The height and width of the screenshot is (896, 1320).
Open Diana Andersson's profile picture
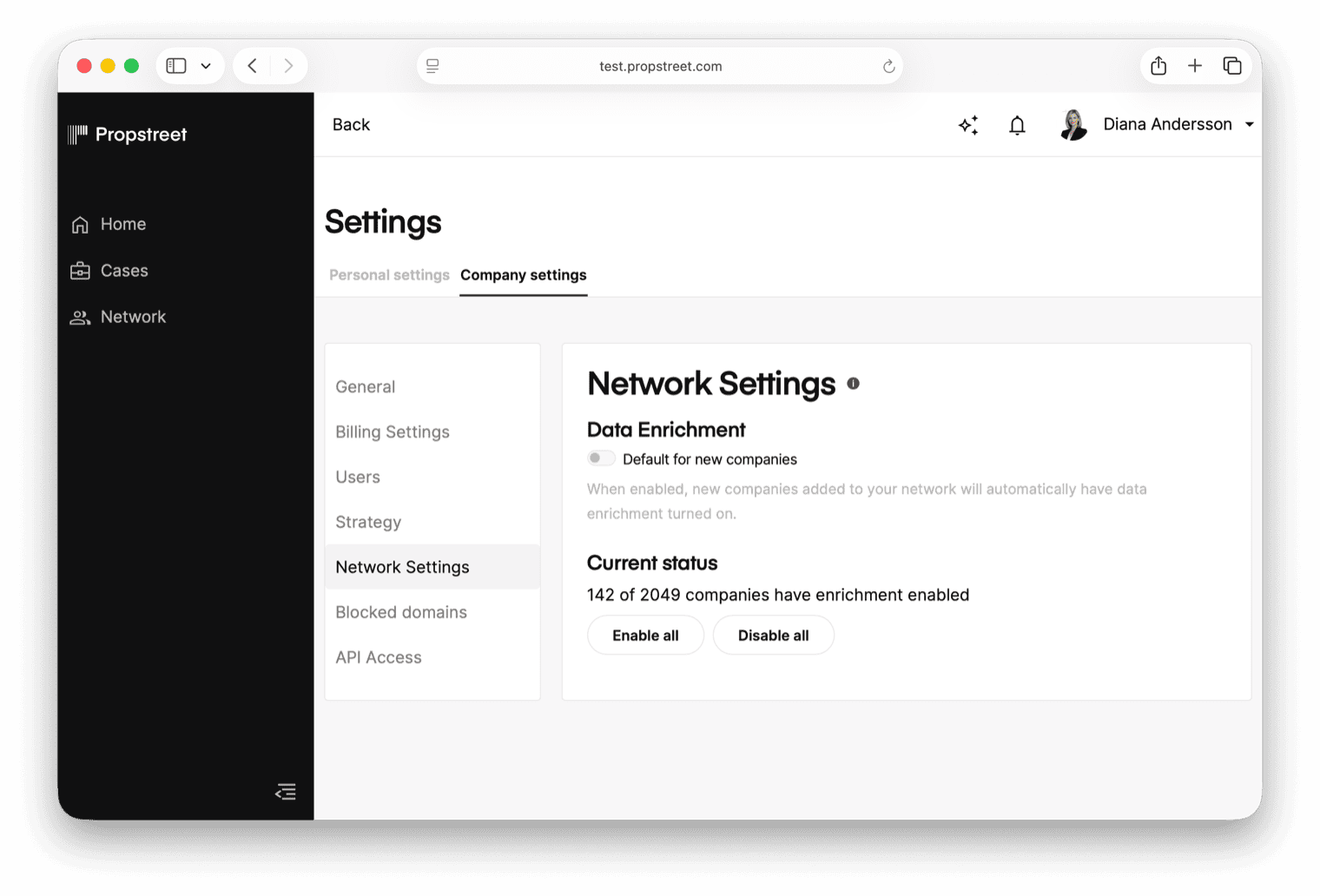tap(1073, 124)
